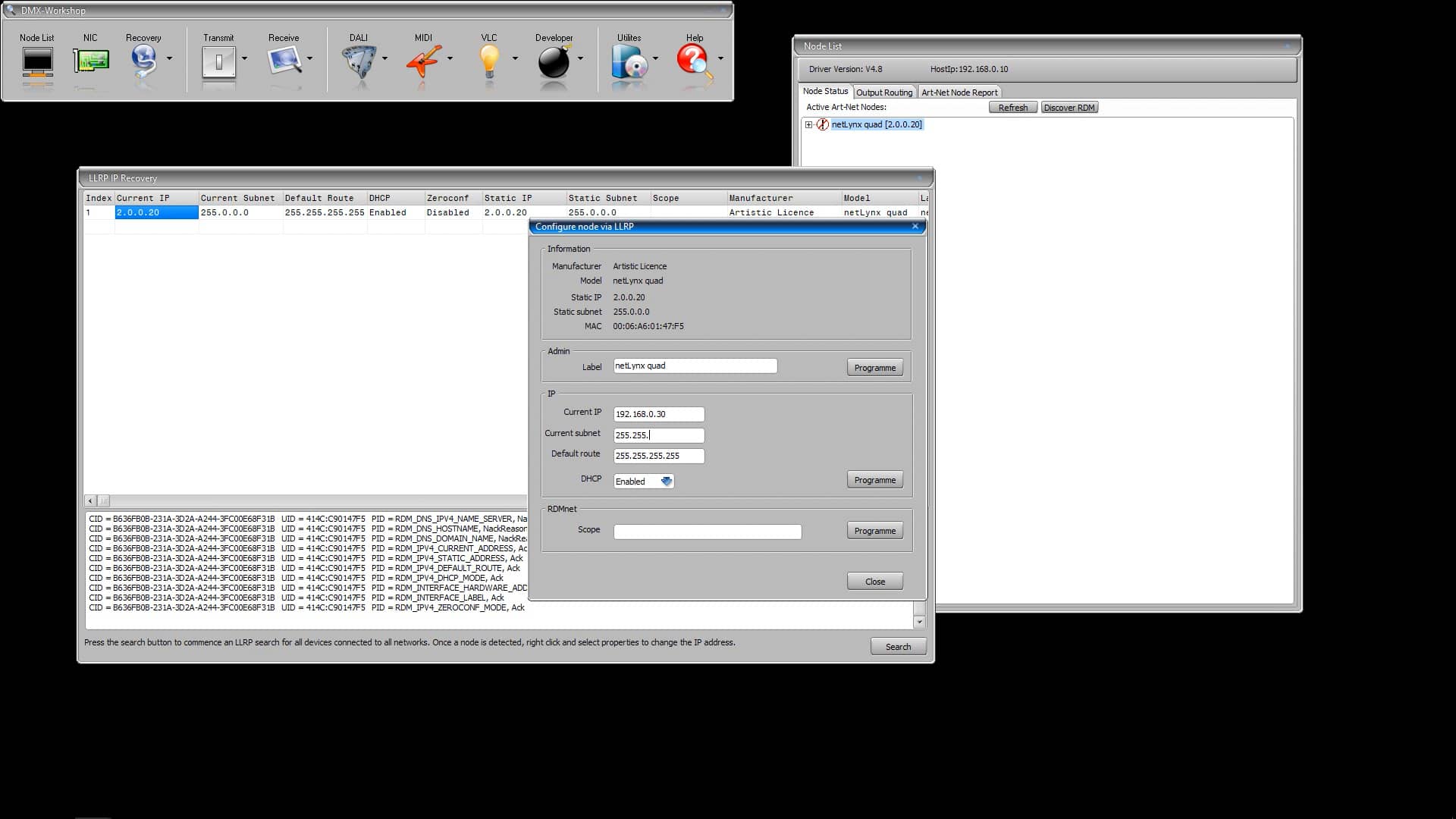Image resolution: width=1456 pixels, height=819 pixels.
Task: Open the Developer tools
Action: pyautogui.click(x=555, y=62)
